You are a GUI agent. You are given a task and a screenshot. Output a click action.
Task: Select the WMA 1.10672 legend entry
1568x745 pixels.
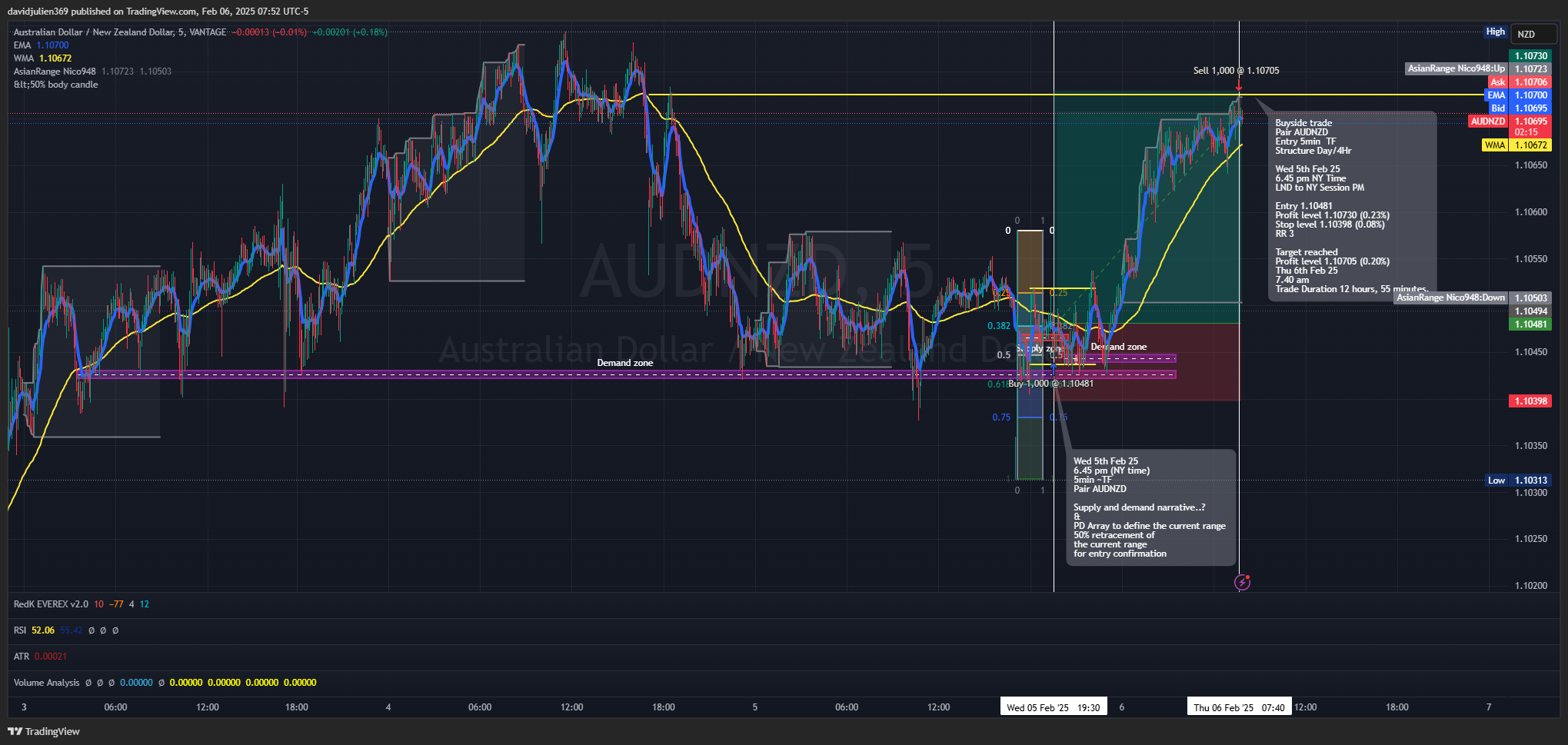(42, 58)
